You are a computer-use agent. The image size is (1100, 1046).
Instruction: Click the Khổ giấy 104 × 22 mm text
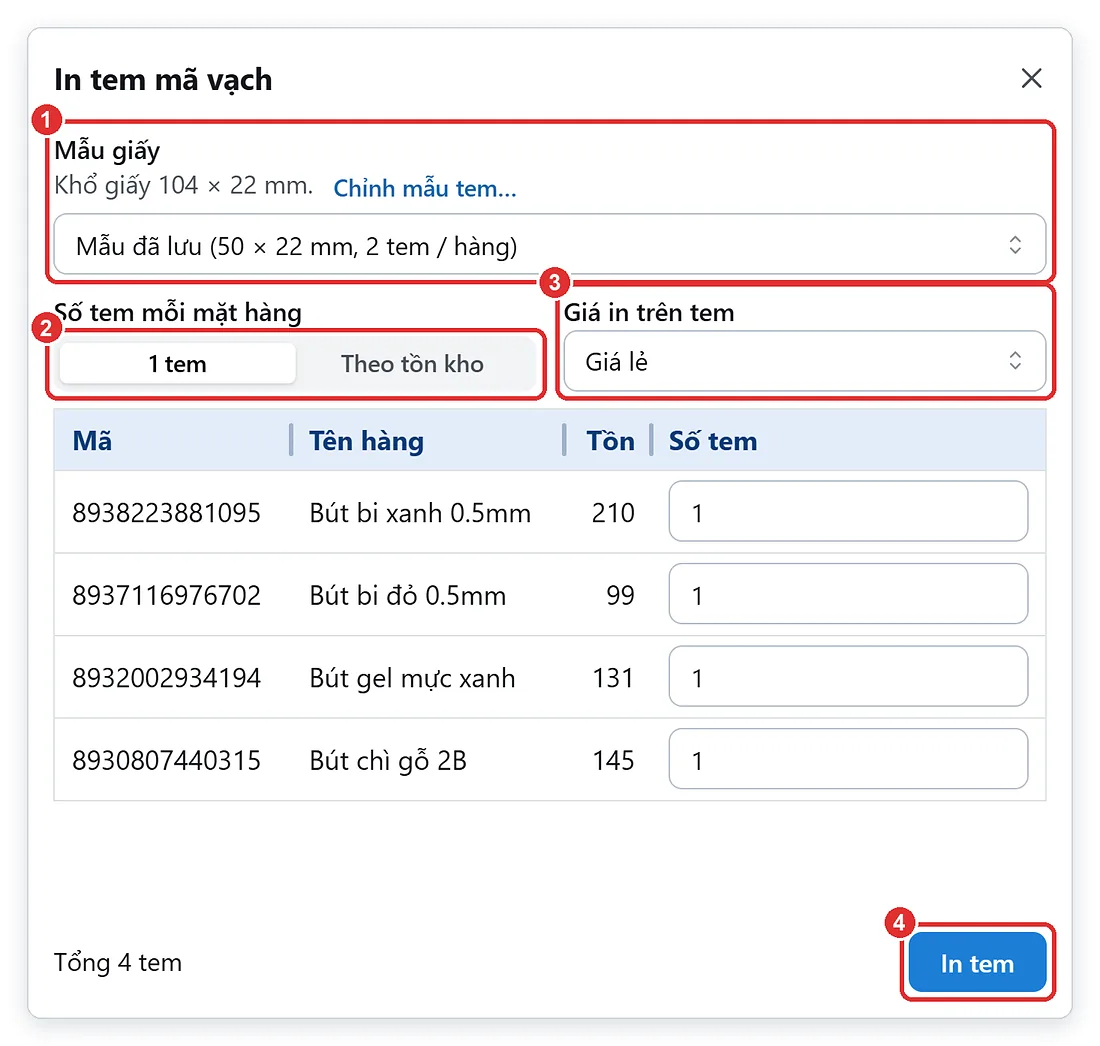[183, 185]
